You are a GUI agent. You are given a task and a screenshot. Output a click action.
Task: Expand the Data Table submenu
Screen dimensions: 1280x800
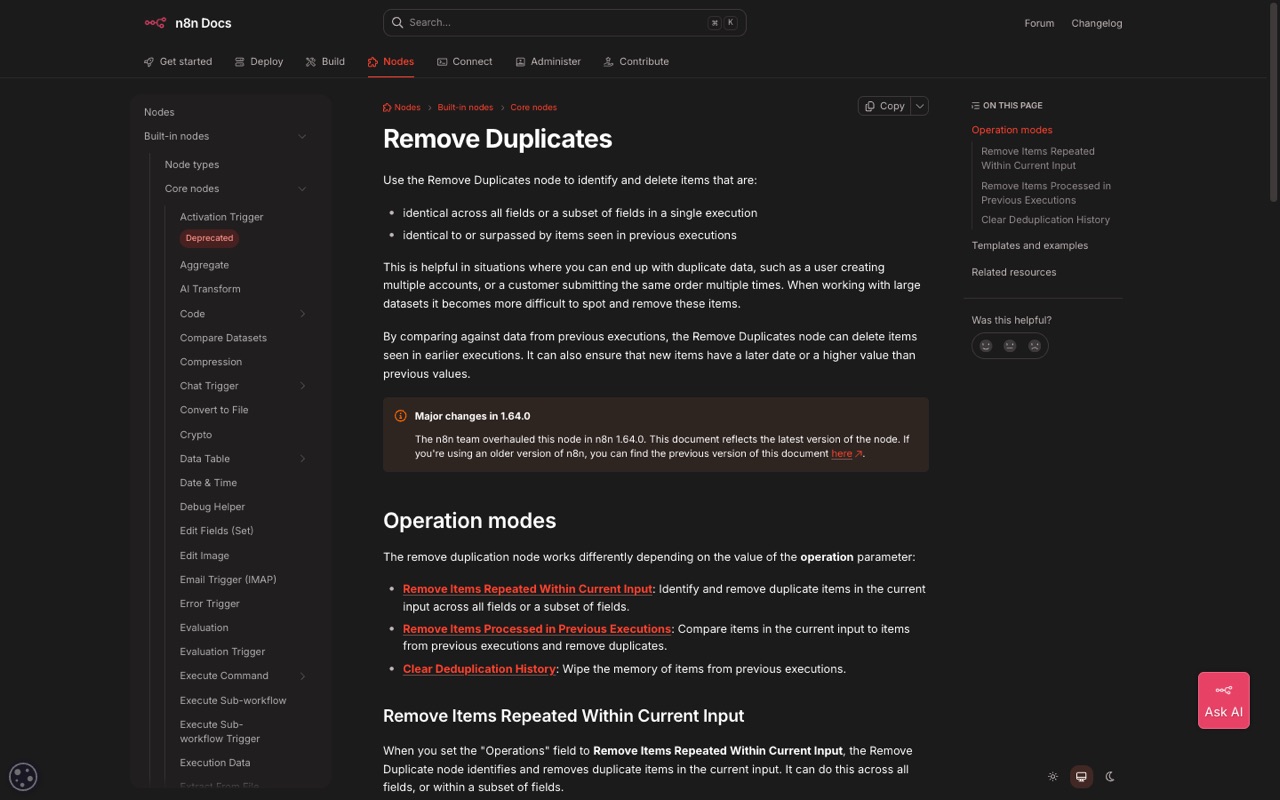click(302, 459)
